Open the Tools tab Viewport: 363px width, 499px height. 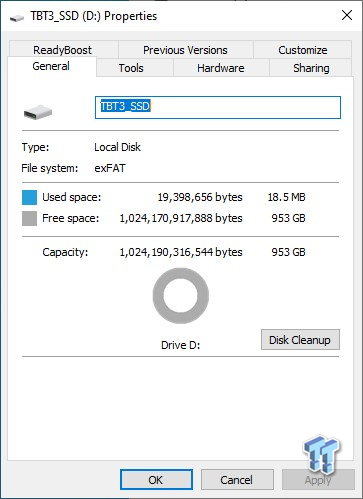(131, 68)
